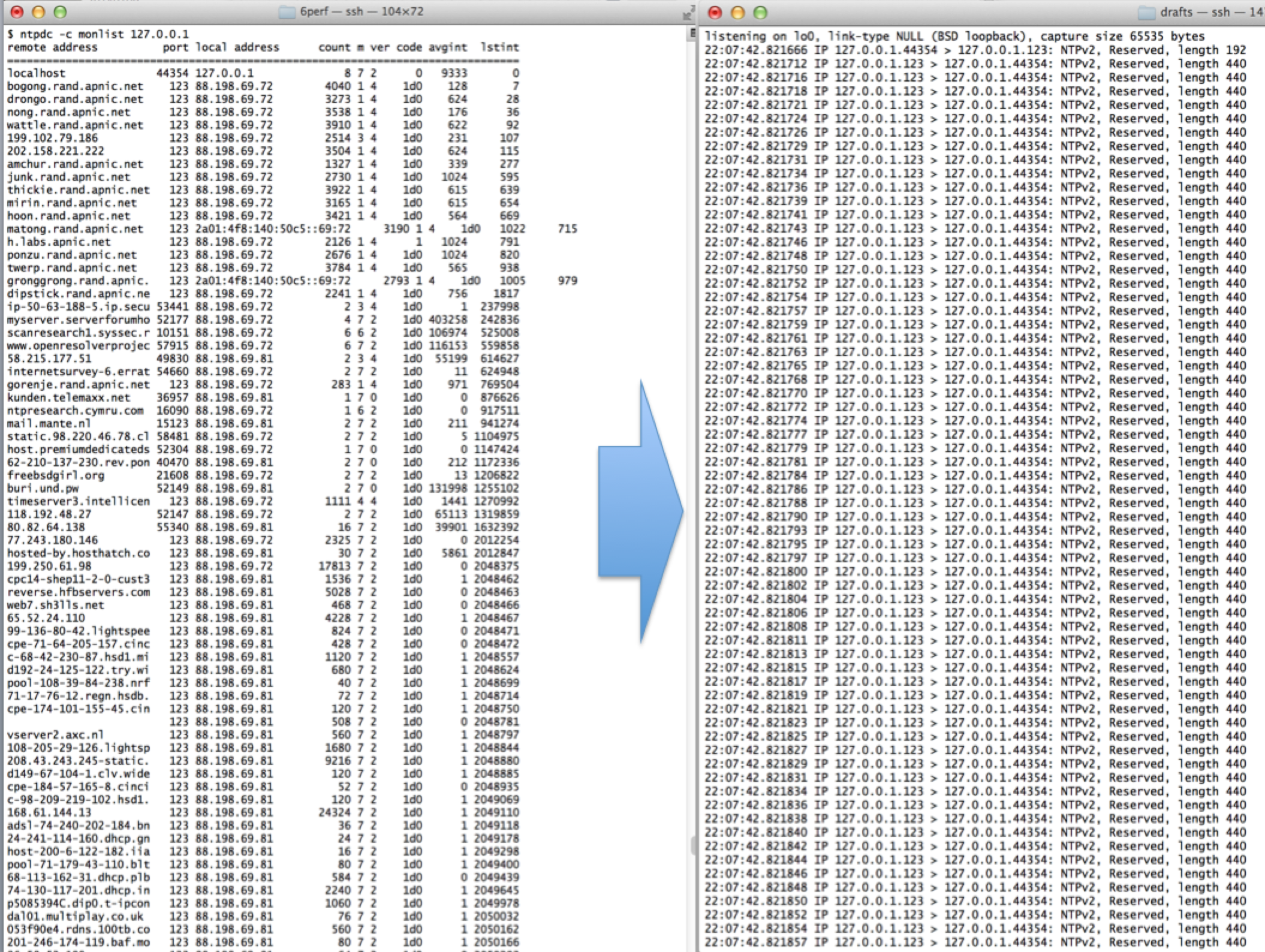
Task: Minimize the drafts ssh terminal window
Action: pyautogui.click(x=738, y=13)
